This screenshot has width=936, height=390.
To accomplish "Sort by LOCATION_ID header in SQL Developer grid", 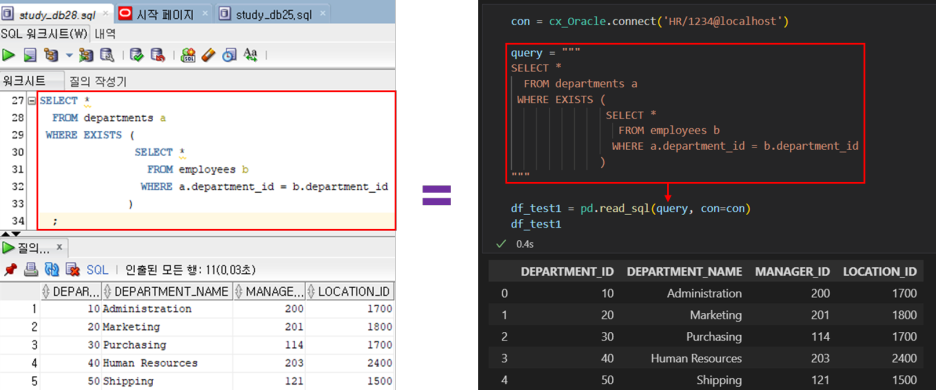I will (350, 291).
